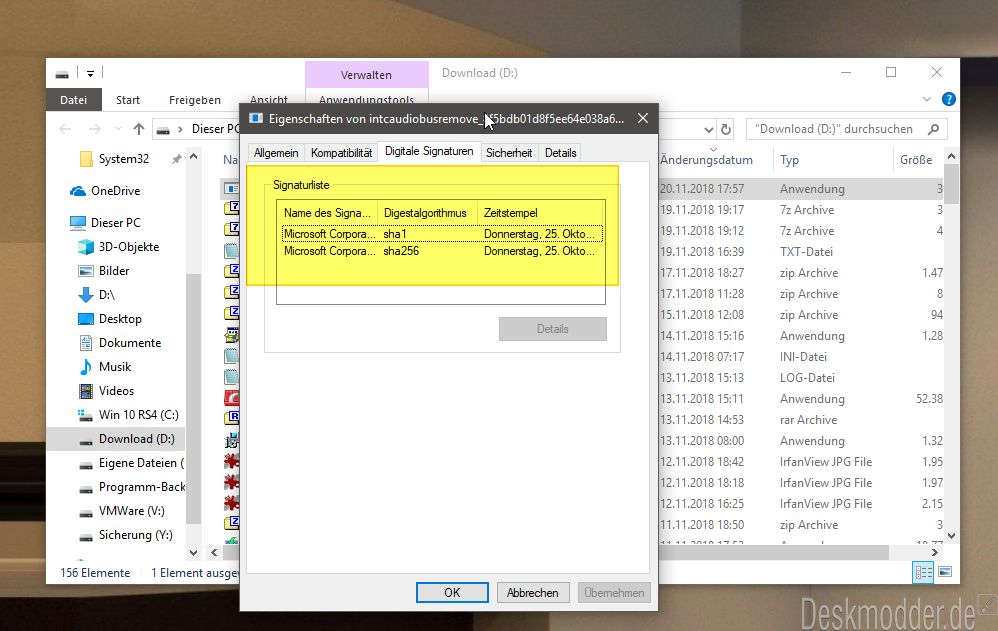Select the sha1 Microsoft signature row
Image resolution: width=998 pixels, height=631 pixels.
(442, 234)
